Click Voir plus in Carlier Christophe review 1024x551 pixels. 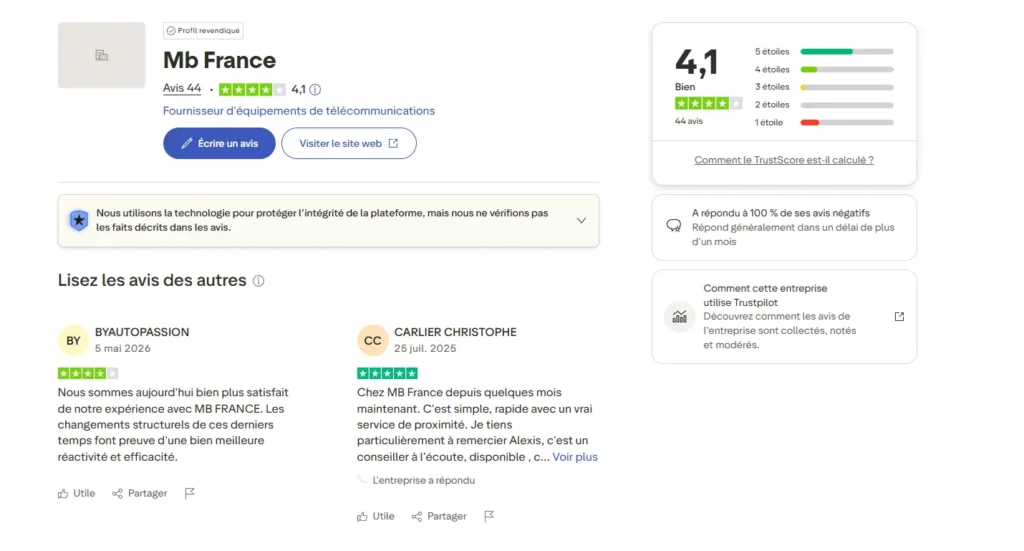(x=575, y=457)
